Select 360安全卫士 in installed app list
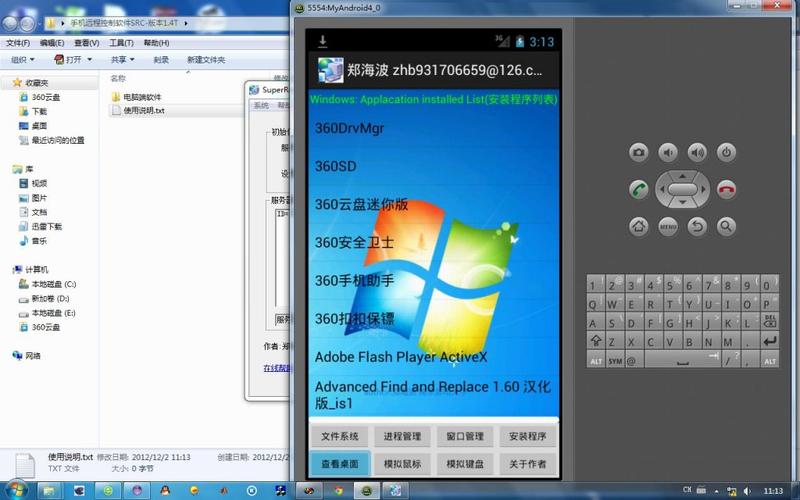 coord(434,242)
